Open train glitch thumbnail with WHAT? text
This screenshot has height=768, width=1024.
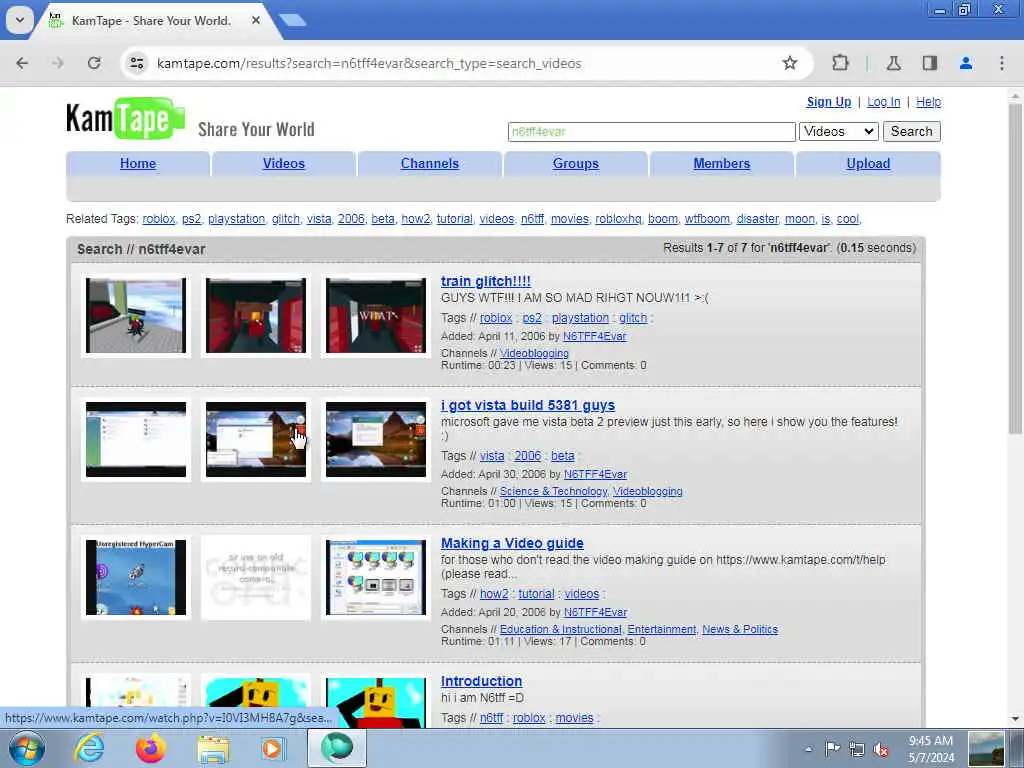[x=376, y=315]
